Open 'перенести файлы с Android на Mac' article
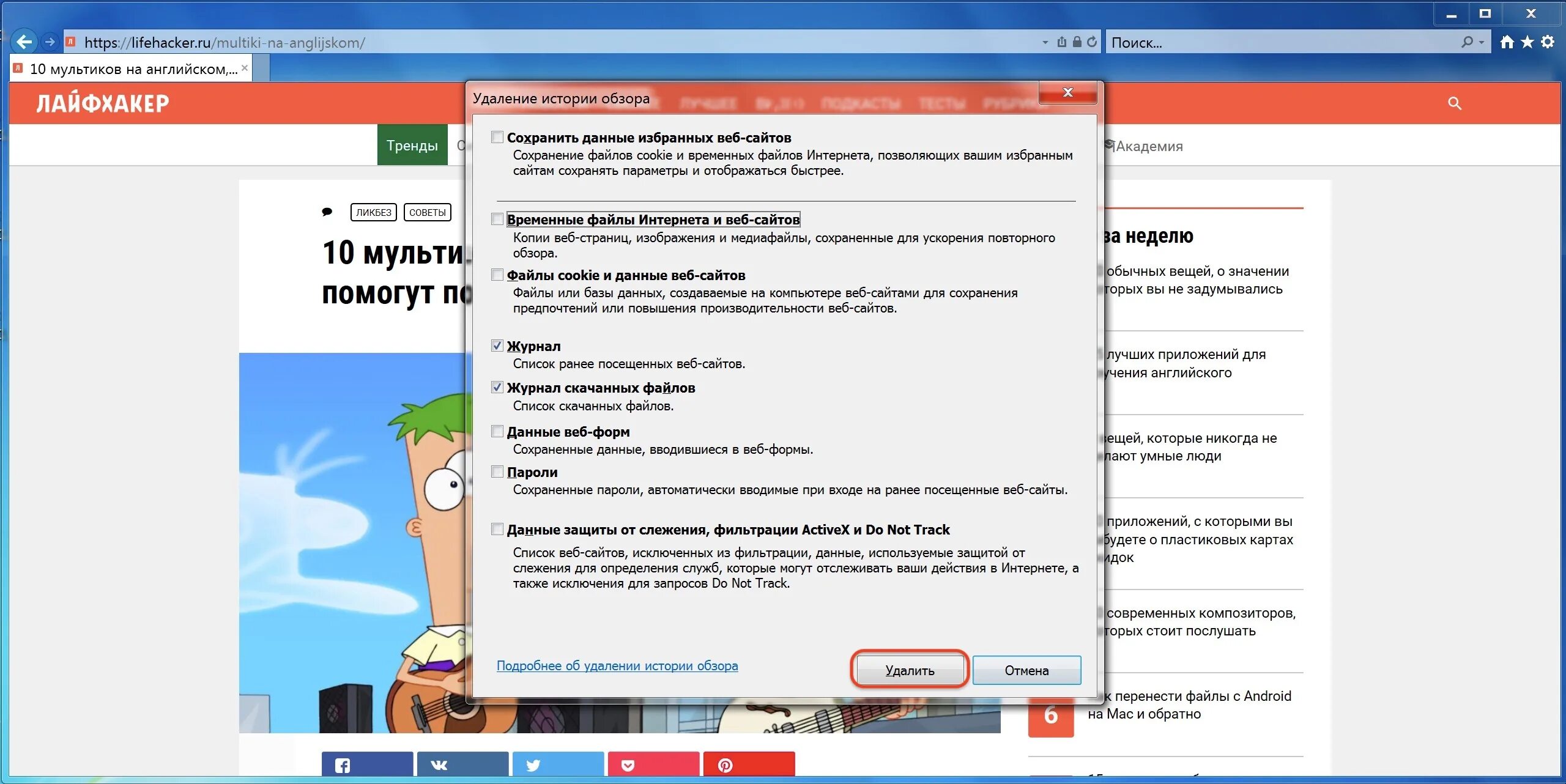 click(1189, 704)
